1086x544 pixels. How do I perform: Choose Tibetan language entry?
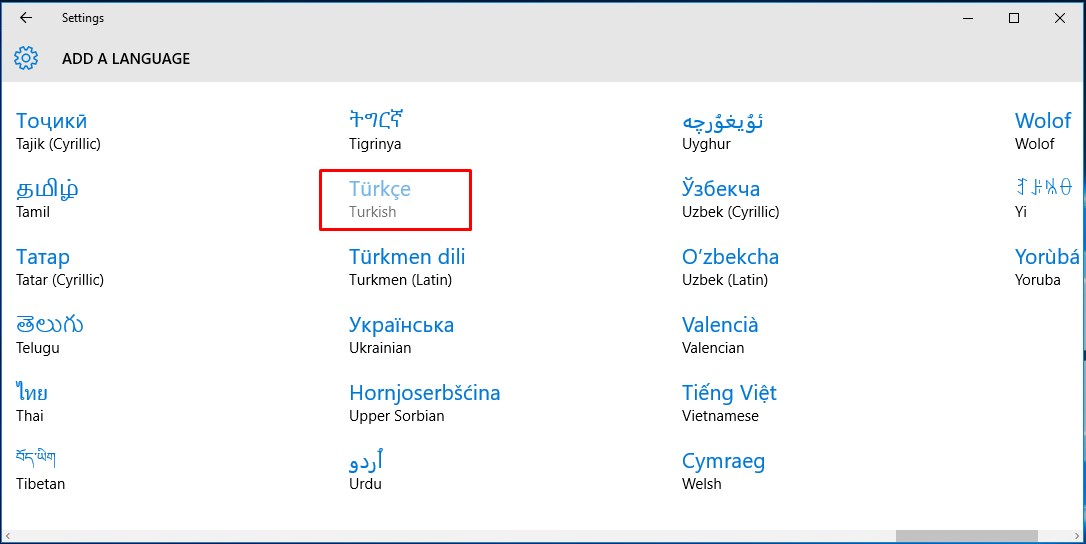pos(40,471)
